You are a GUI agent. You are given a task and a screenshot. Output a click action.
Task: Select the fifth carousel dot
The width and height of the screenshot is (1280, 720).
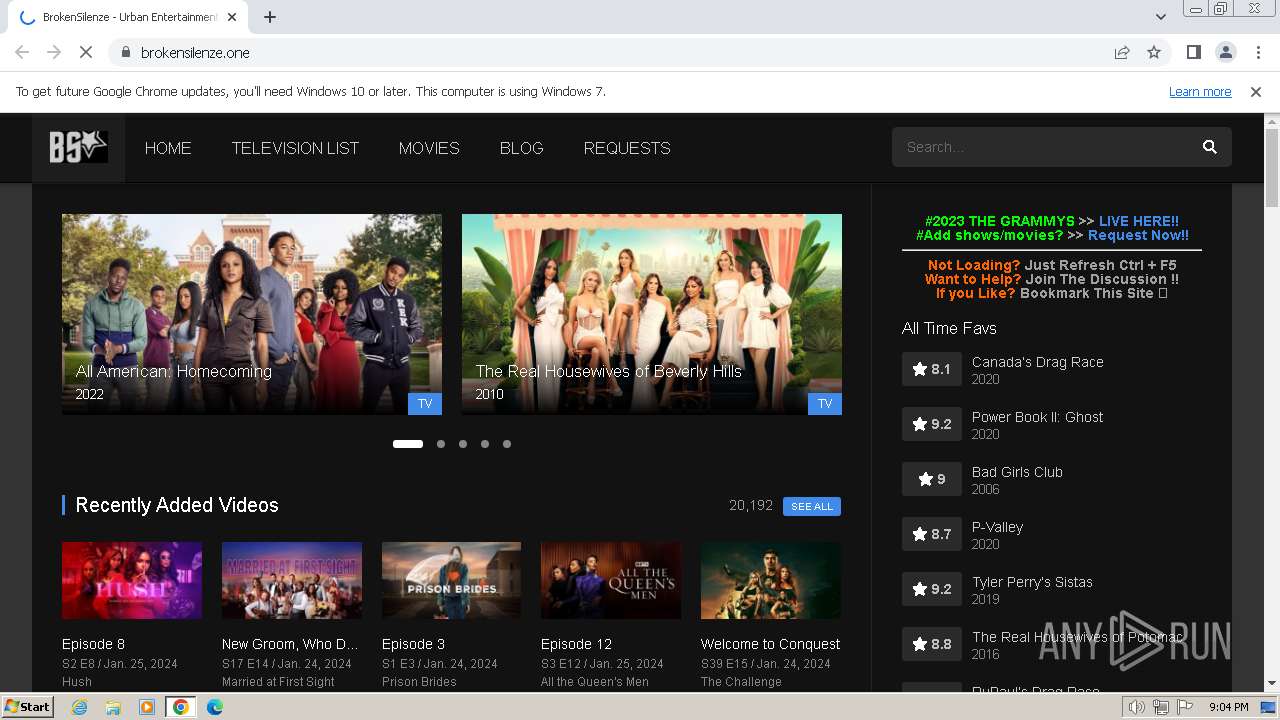click(507, 444)
